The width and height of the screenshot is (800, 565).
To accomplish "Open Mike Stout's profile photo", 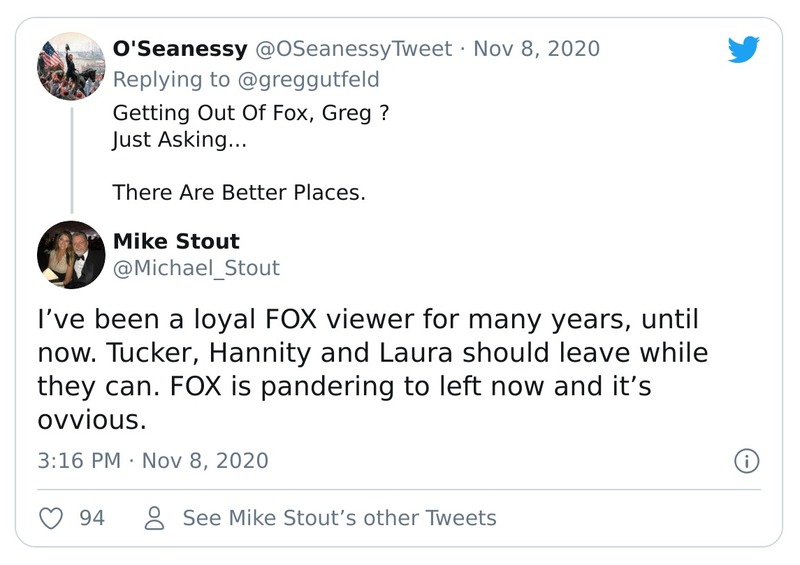I will pos(71,255).
